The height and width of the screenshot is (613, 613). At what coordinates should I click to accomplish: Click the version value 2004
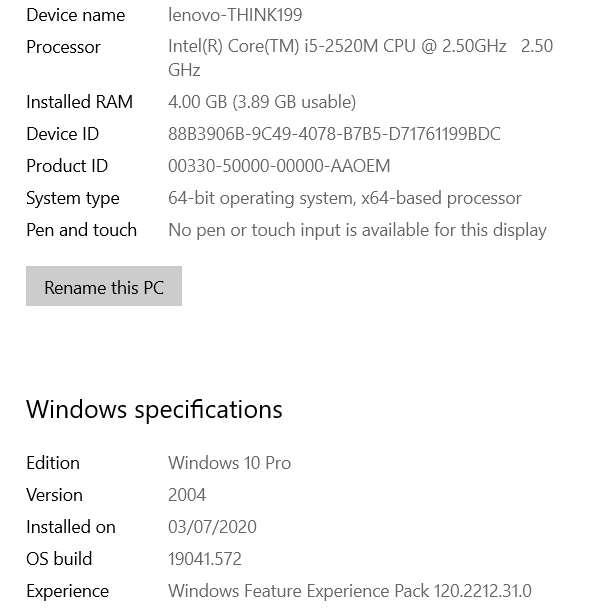(187, 495)
